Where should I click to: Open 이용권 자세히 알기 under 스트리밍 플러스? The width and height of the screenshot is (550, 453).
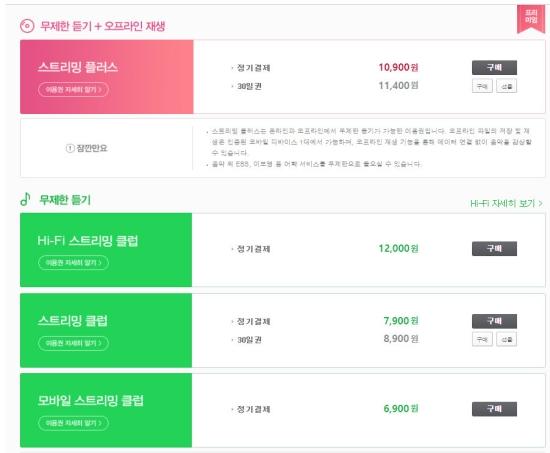pos(73,89)
